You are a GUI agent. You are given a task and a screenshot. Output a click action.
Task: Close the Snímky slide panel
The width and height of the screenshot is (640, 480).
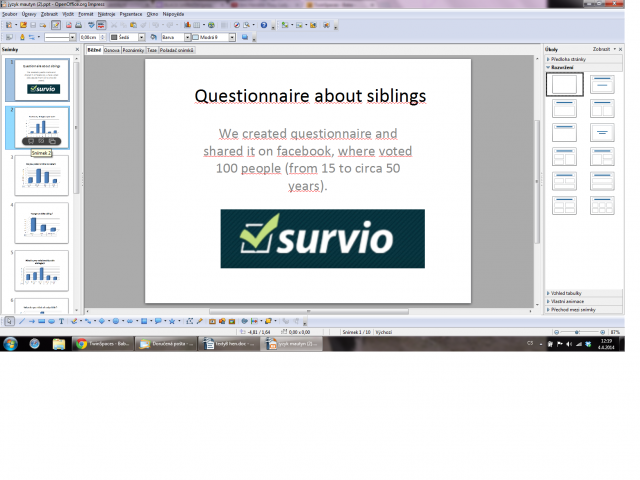(x=77, y=49)
